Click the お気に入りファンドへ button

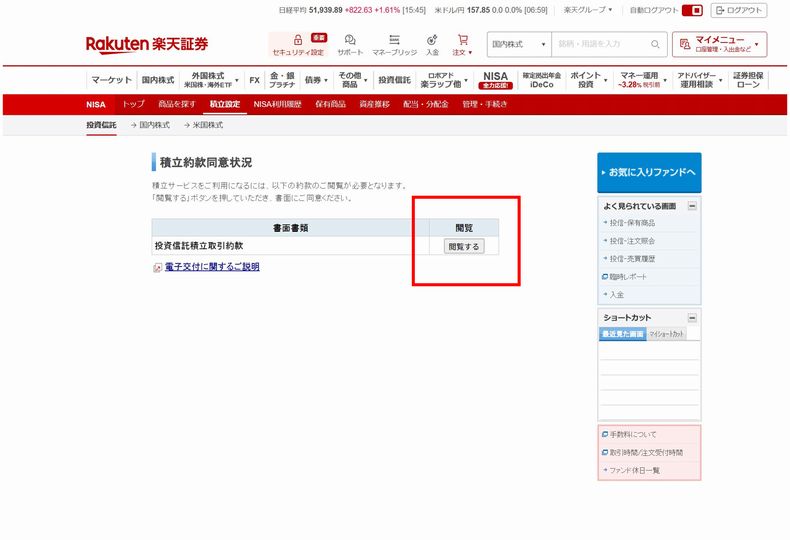tap(649, 173)
